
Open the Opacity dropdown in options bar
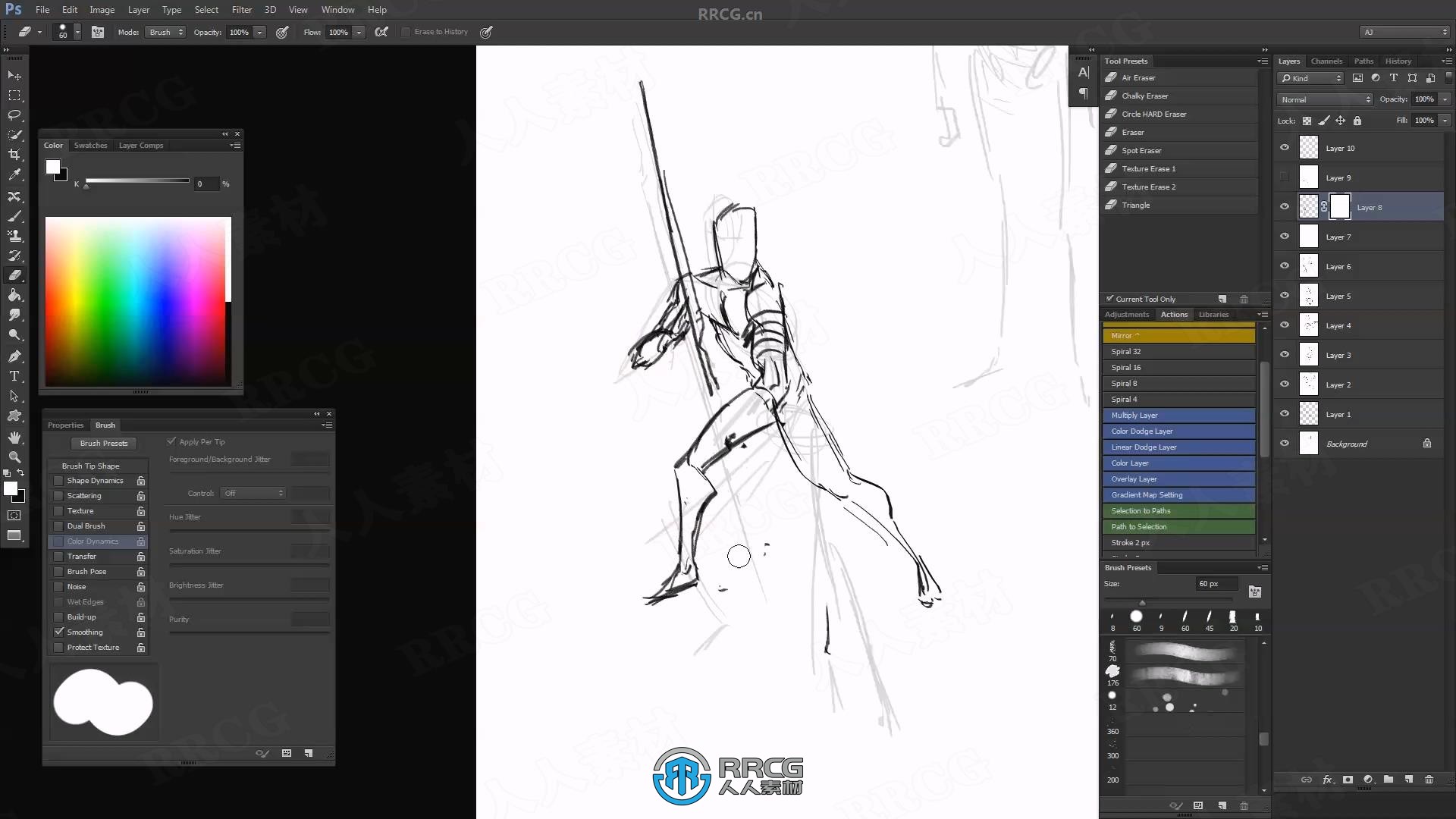[259, 32]
